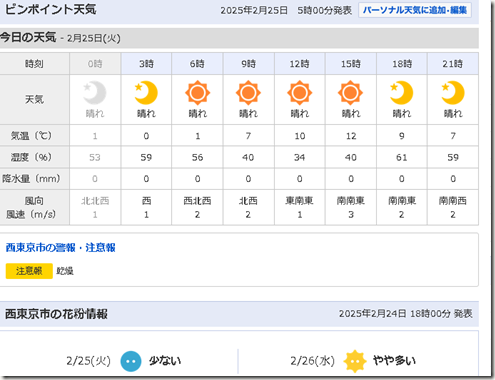Click the 3時 moon weather icon
The width and height of the screenshot is (495, 380).
point(146,92)
